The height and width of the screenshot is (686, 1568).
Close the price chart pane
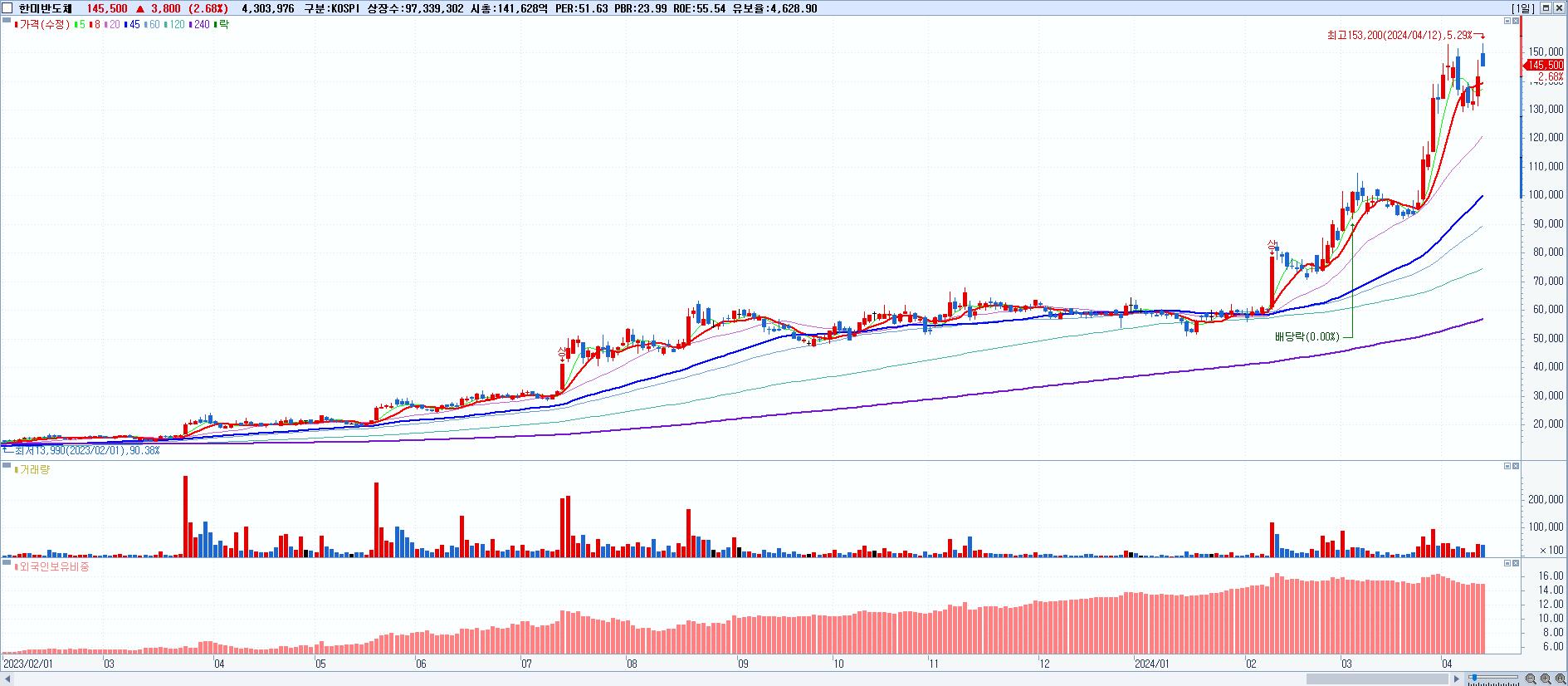[1516, 21]
